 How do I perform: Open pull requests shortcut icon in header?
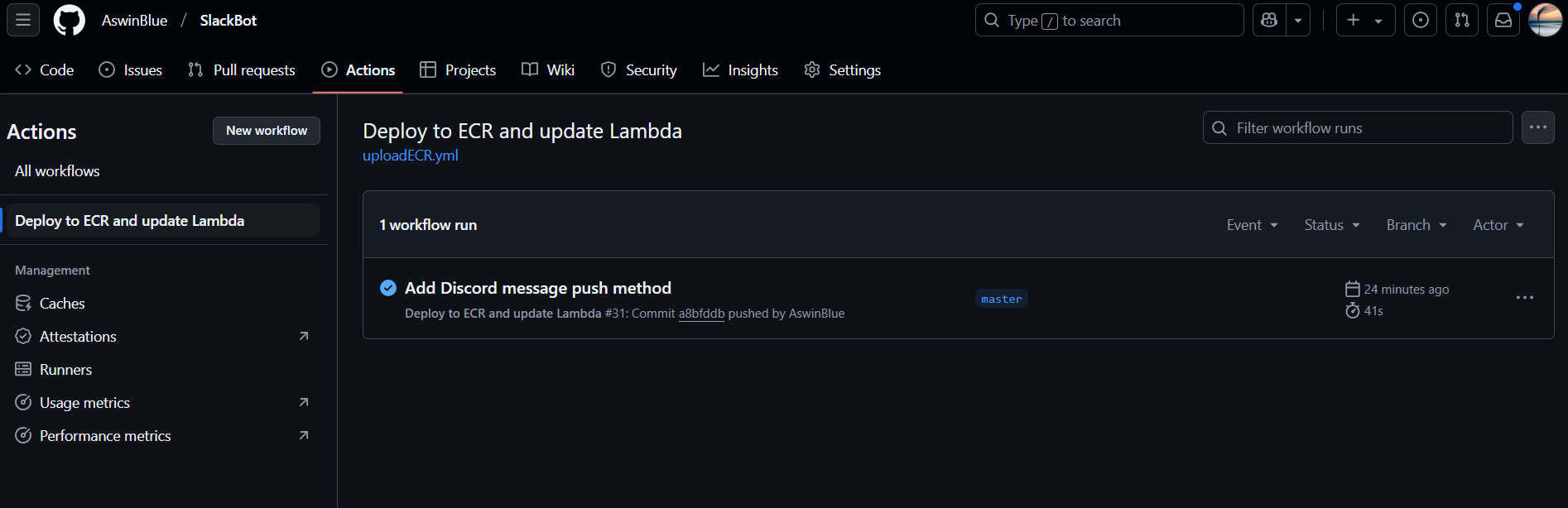pyautogui.click(x=1462, y=20)
